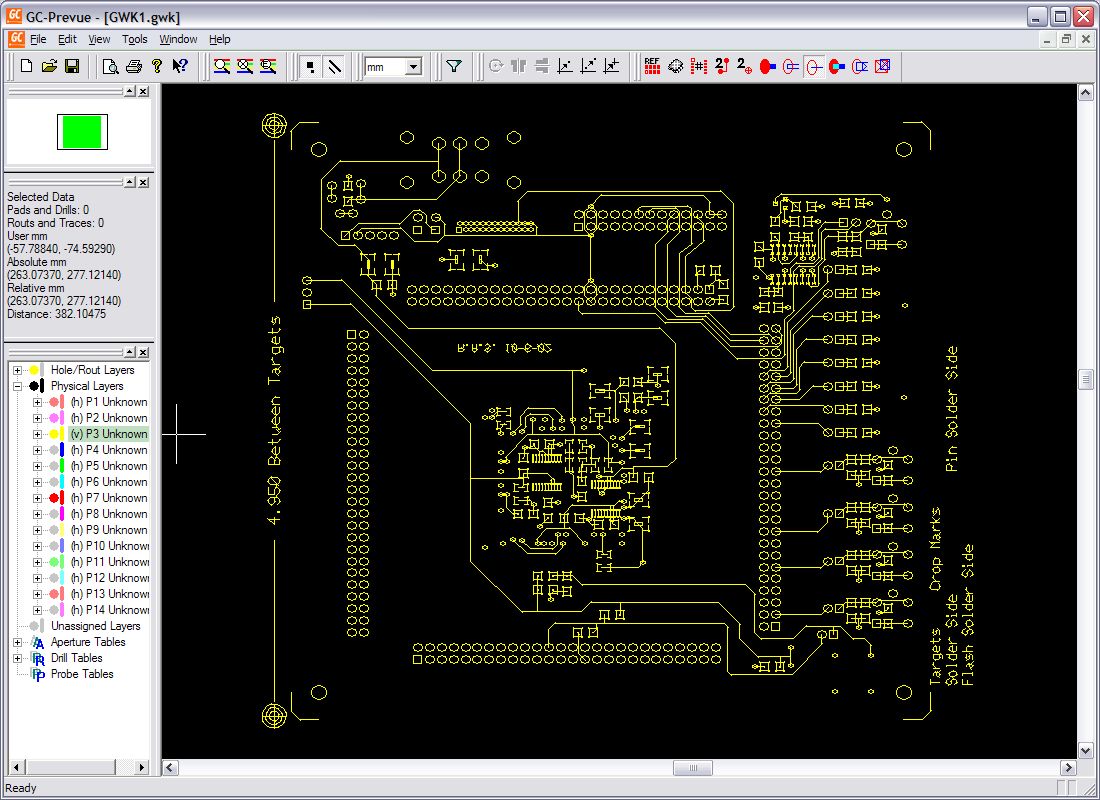Click the Save floppy disk icon
The image size is (1100, 800).
(72, 66)
